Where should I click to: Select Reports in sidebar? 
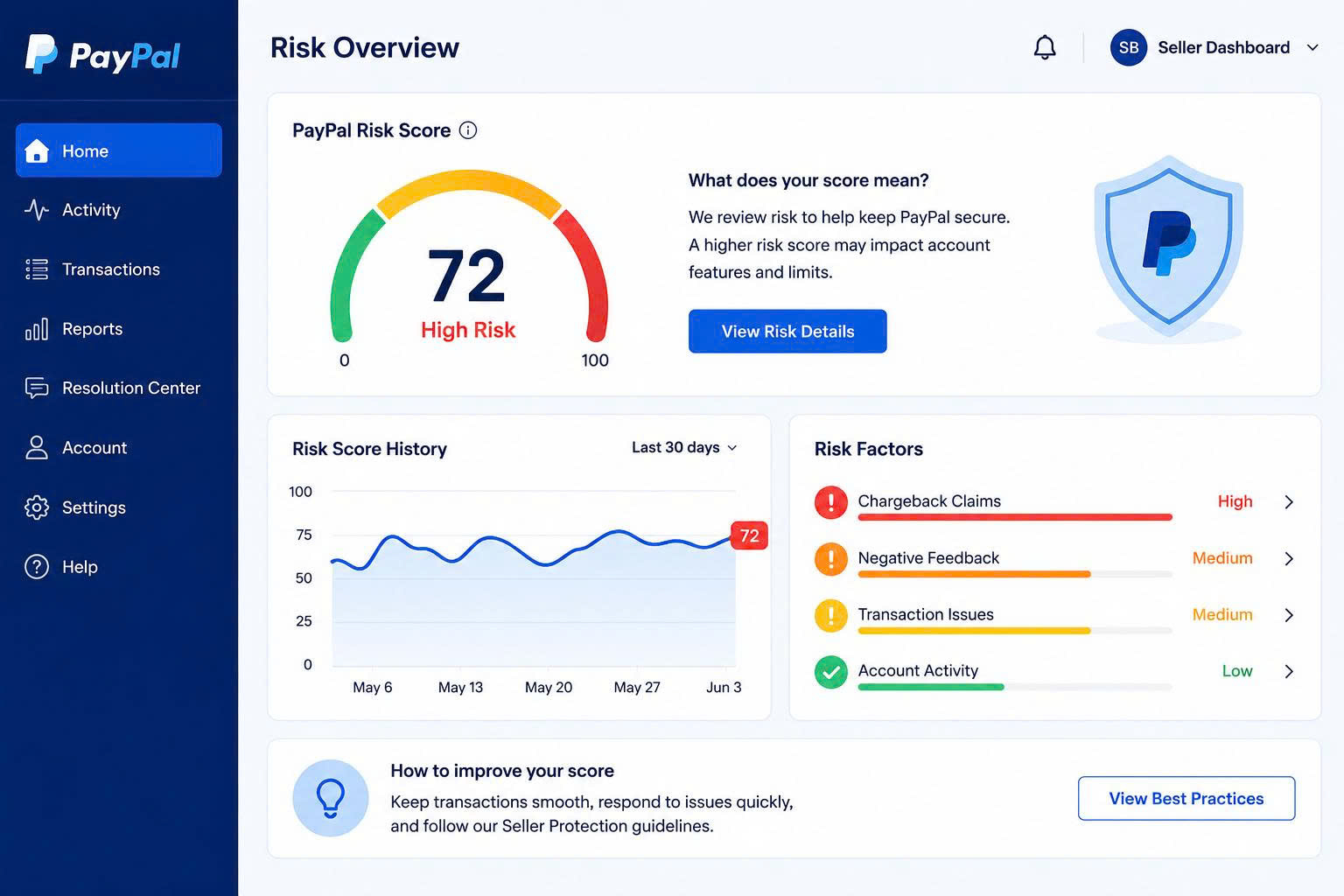(x=92, y=329)
